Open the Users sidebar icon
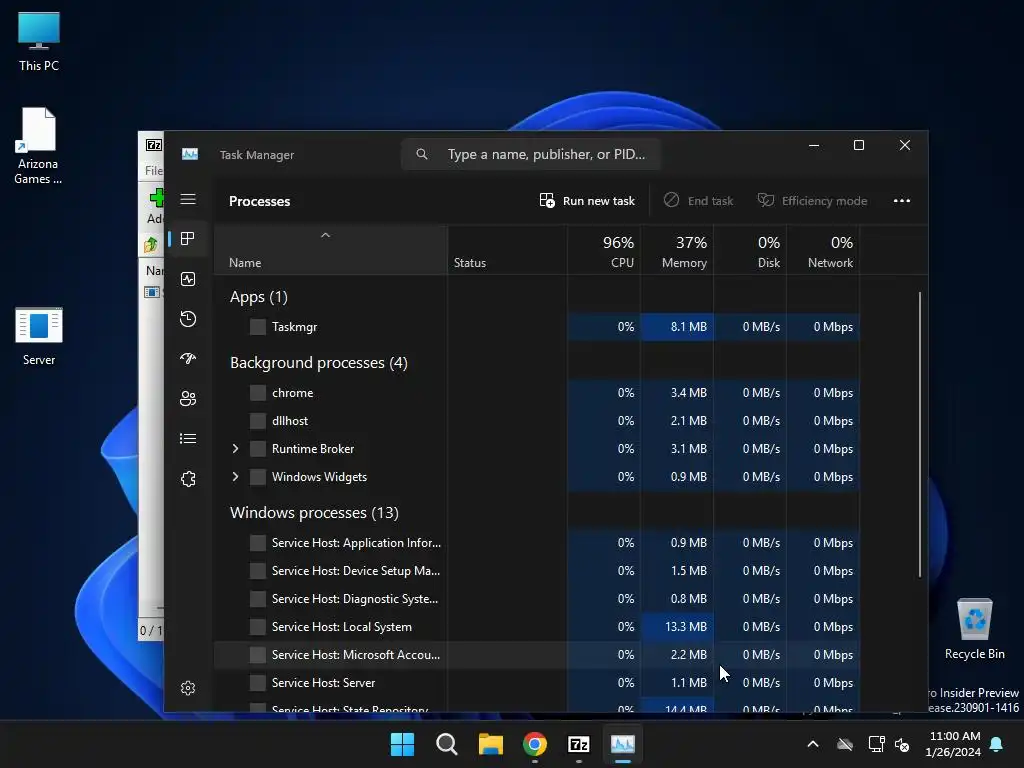Image resolution: width=1024 pixels, height=768 pixels. click(188, 398)
